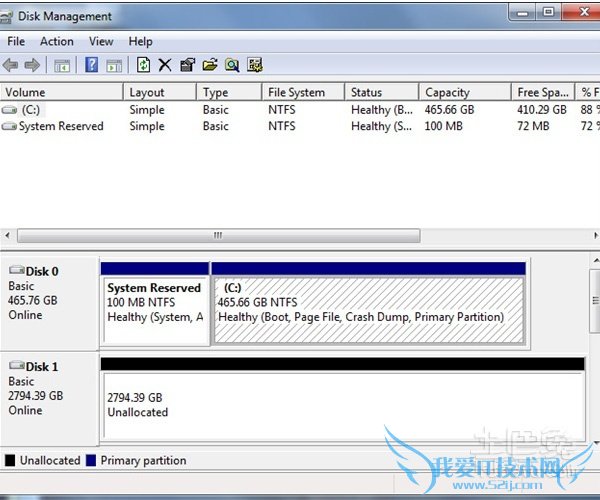
Task: Click the Back arrow toolbar icon
Action: tap(11, 65)
